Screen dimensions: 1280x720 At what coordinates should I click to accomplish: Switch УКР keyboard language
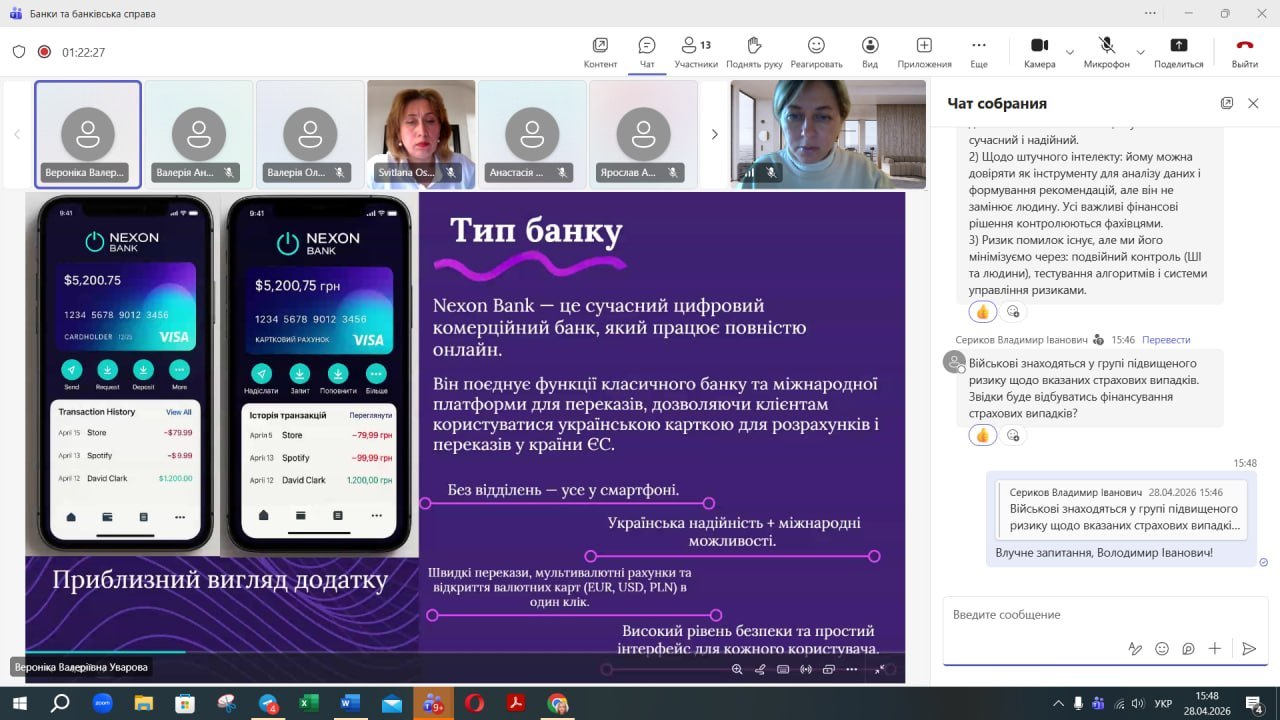tap(1163, 703)
